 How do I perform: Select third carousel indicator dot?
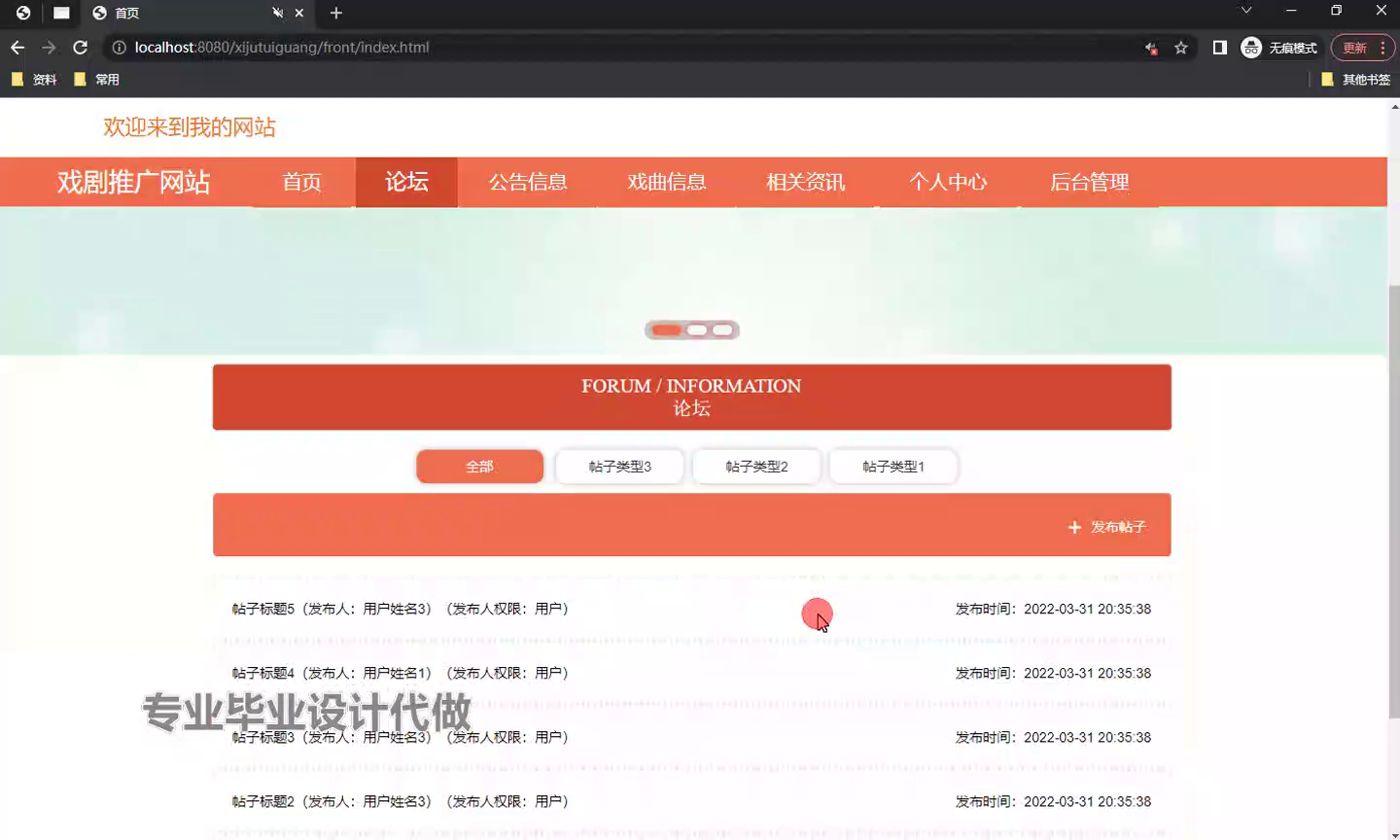(x=722, y=331)
